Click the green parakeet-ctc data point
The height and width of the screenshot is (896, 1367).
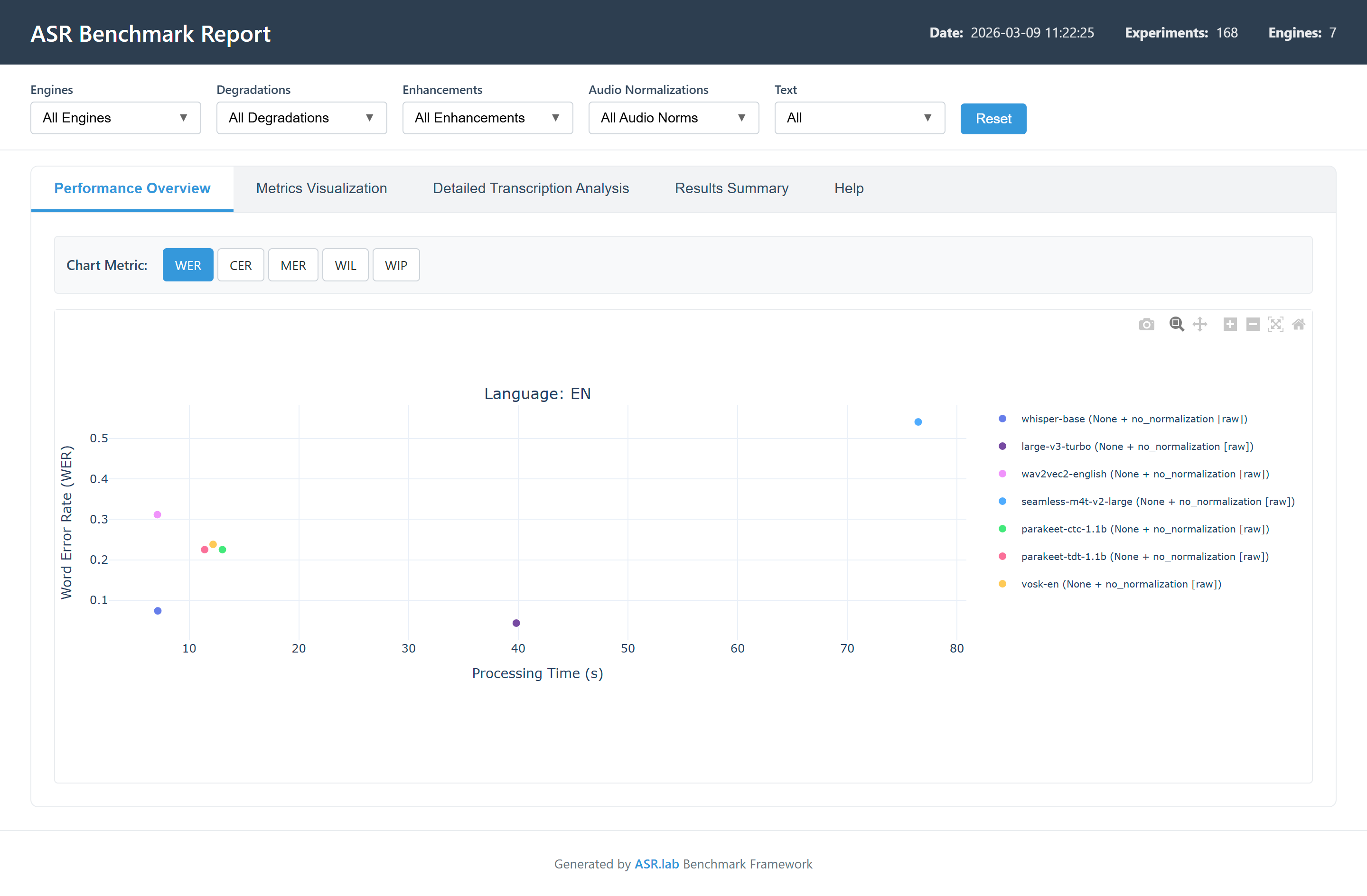click(222, 550)
